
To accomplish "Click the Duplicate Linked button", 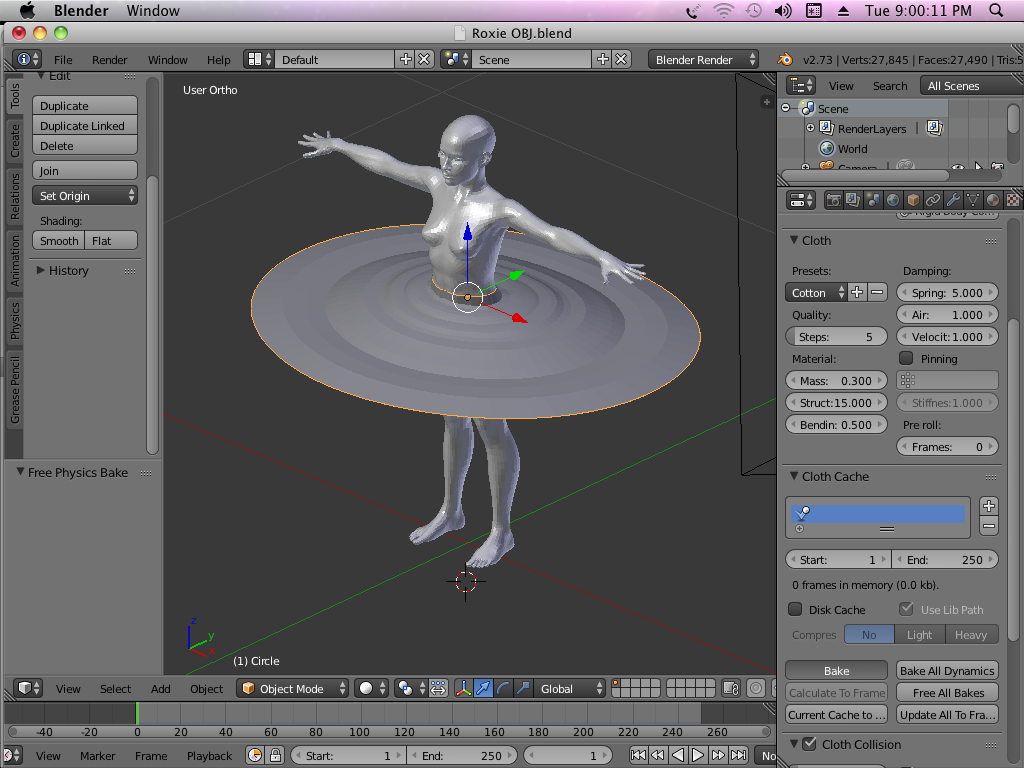I will pyautogui.click(x=84, y=126).
